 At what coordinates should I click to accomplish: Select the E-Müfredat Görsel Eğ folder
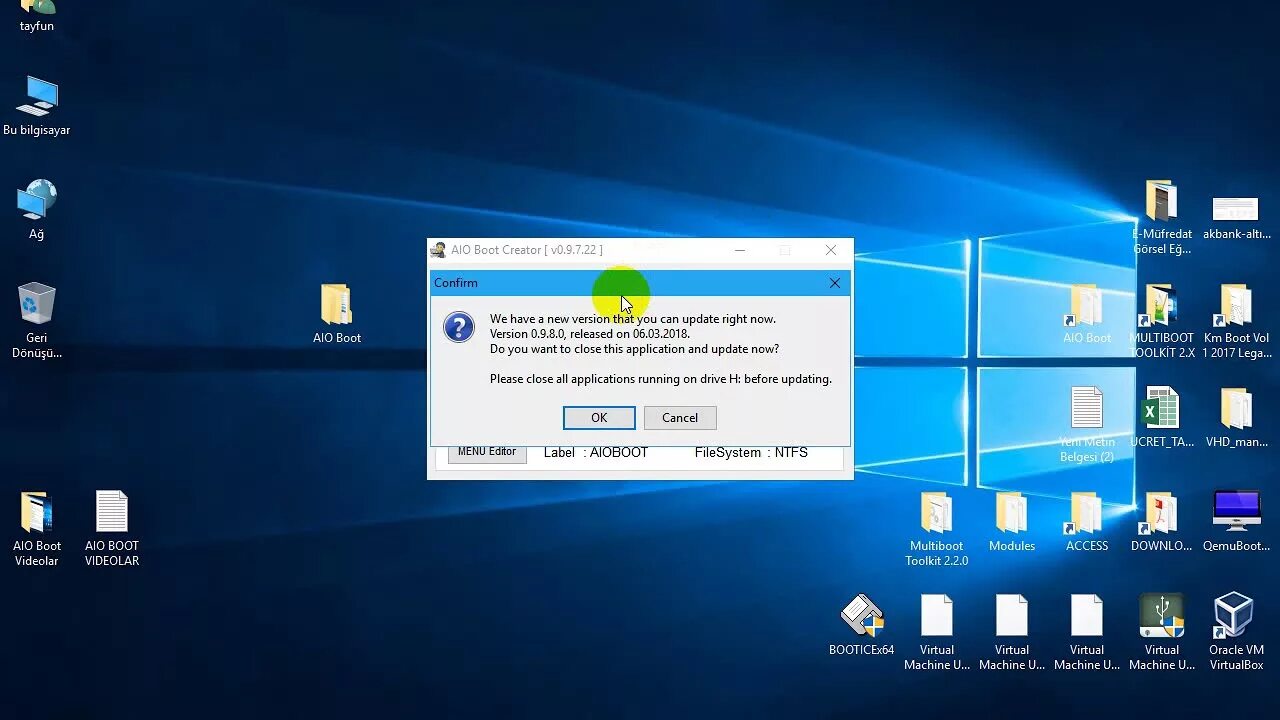point(1162,217)
